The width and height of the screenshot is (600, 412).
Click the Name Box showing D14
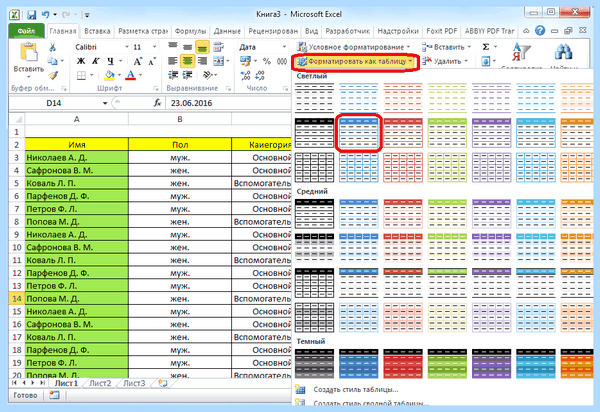coord(54,103)
